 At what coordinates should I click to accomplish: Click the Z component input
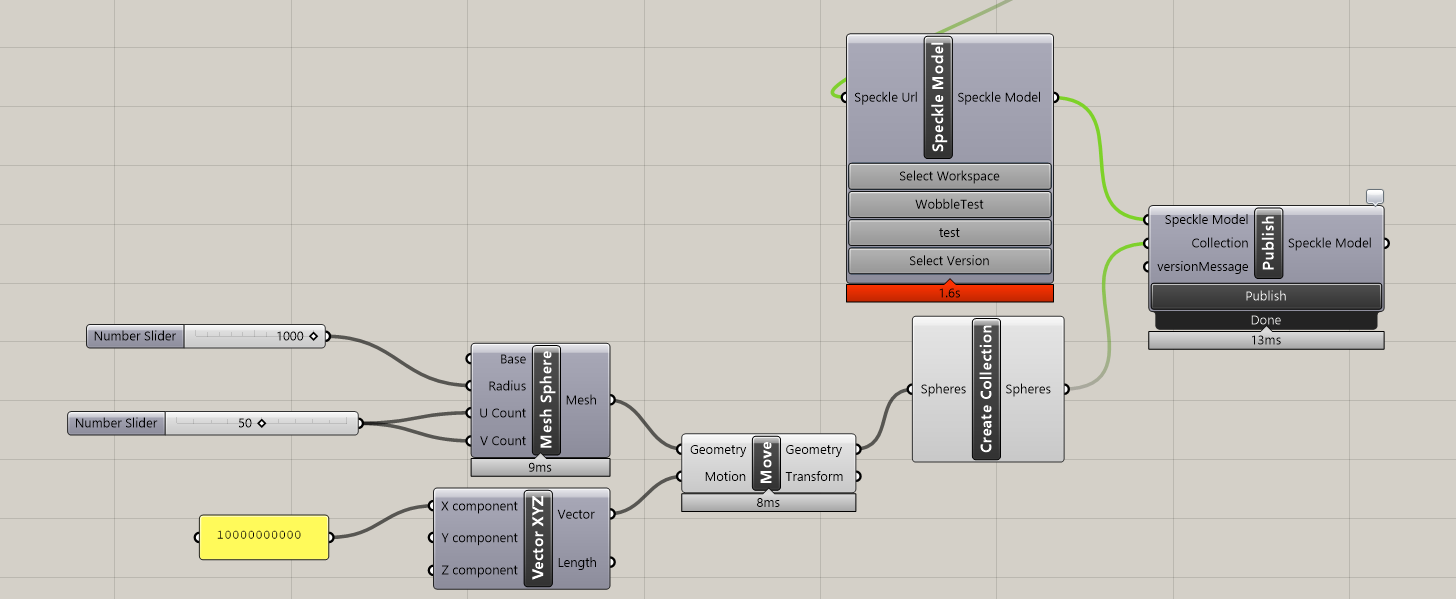(479, 570)
